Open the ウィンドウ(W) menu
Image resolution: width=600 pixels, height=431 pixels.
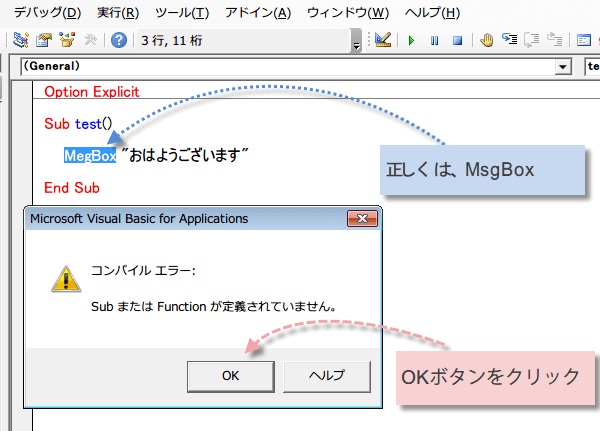[x=348, y=13]
